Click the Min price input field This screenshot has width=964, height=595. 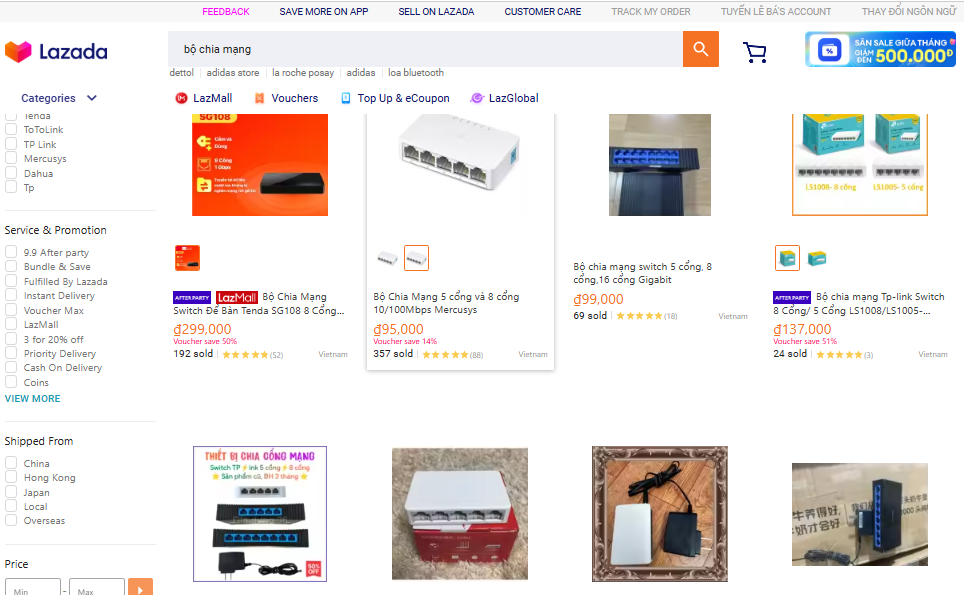point(33,588)
